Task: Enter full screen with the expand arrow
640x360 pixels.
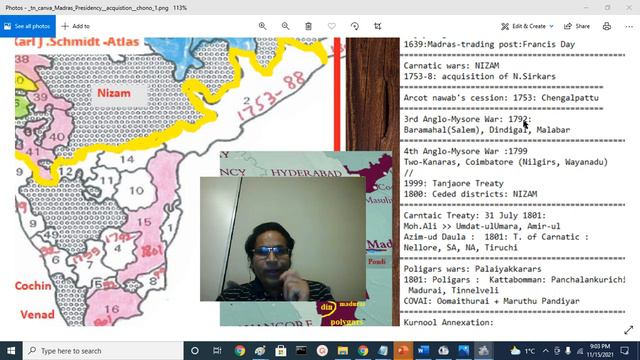Action: 629,330
